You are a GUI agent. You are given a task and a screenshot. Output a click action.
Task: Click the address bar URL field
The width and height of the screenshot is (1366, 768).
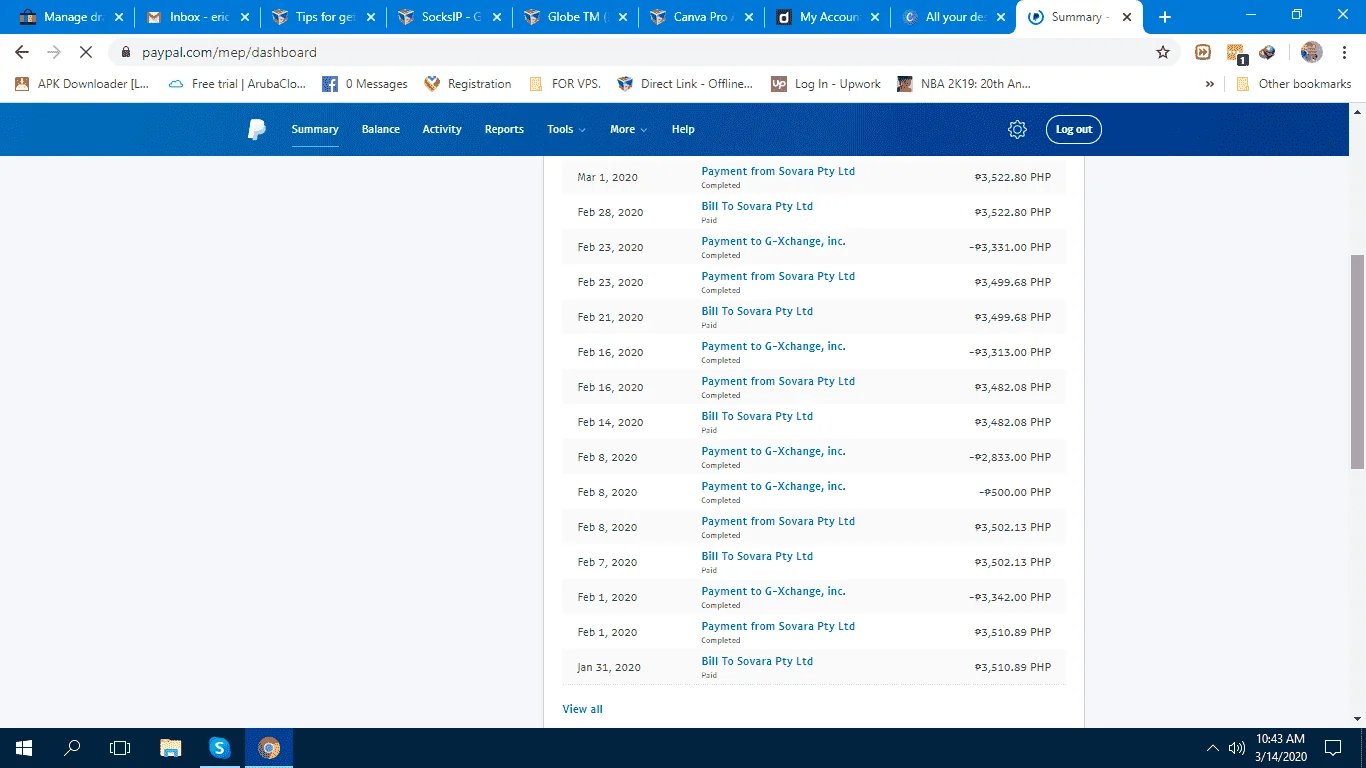640,52
